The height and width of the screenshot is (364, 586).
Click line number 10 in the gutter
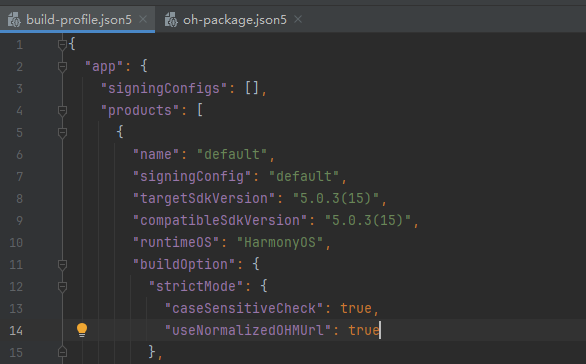(16, 243)
